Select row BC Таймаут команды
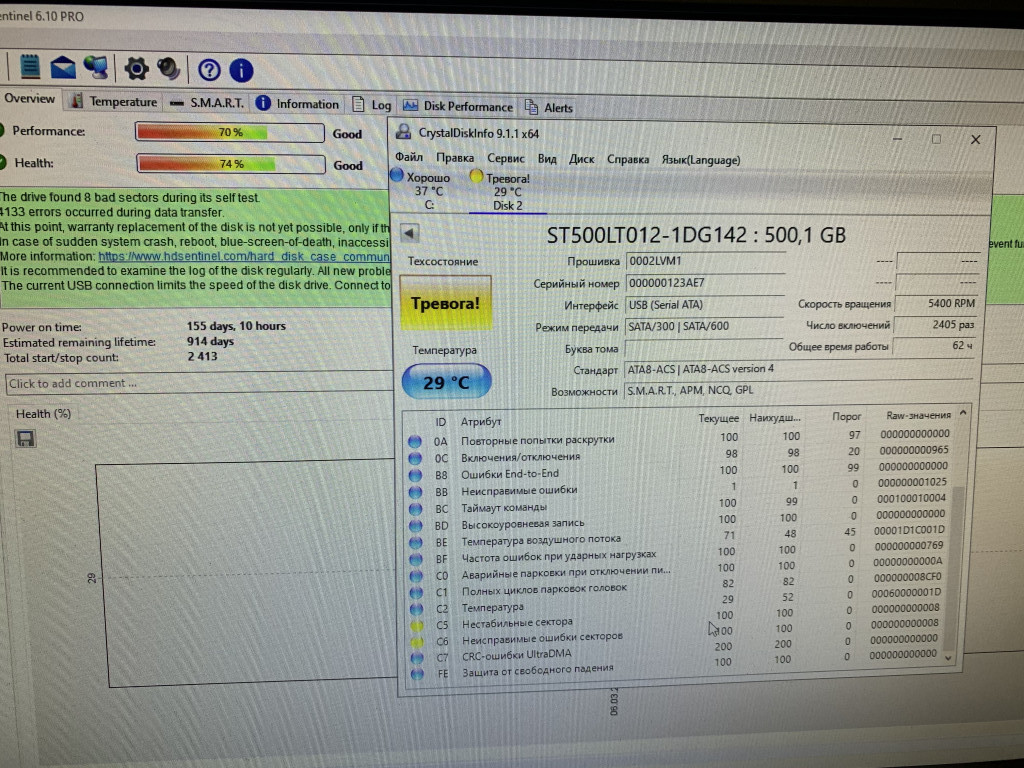 (677, 504)
